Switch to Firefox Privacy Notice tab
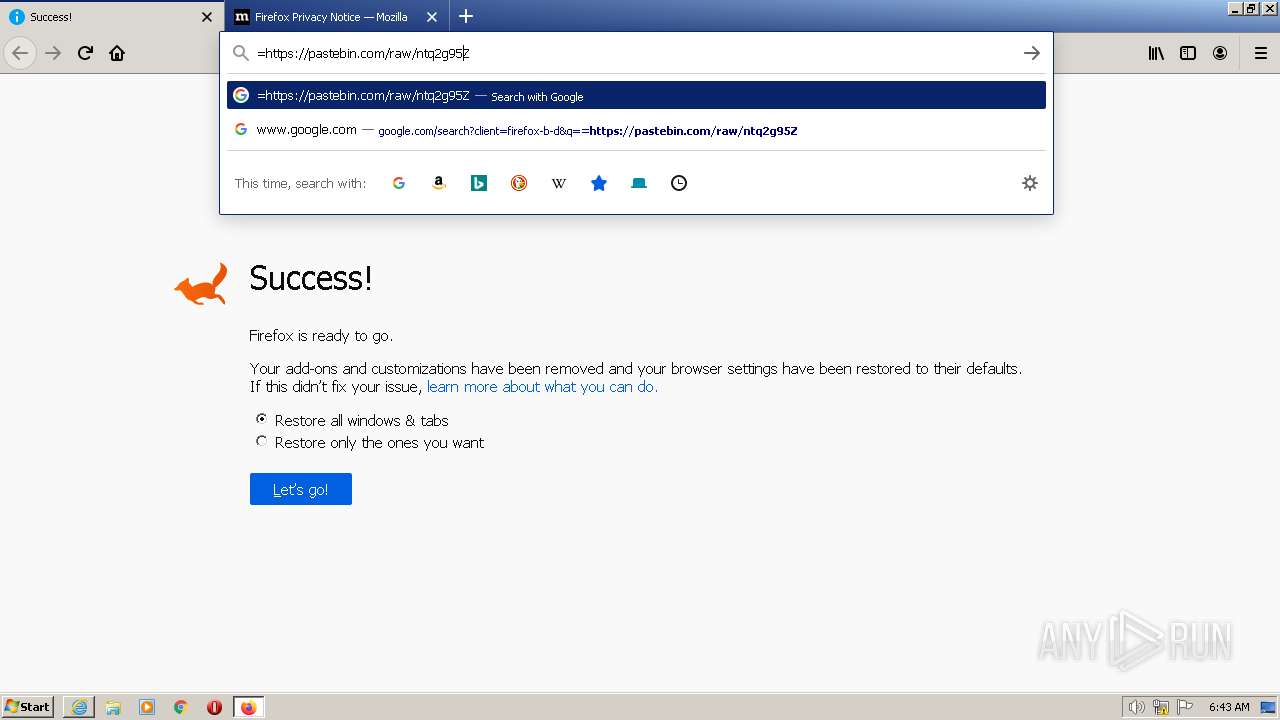1280x720 pixels. (336, 17)
